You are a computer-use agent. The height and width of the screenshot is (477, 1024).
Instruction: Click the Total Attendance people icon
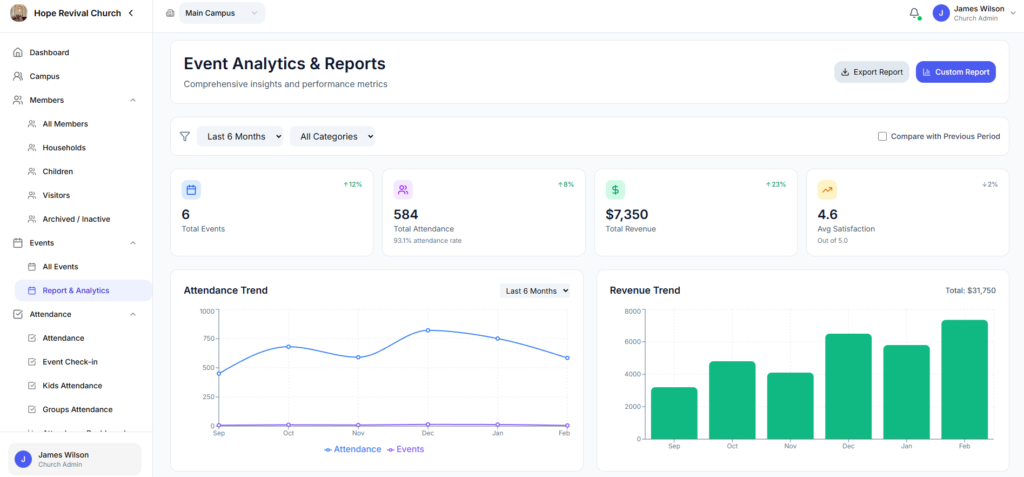tap(403, 190)
